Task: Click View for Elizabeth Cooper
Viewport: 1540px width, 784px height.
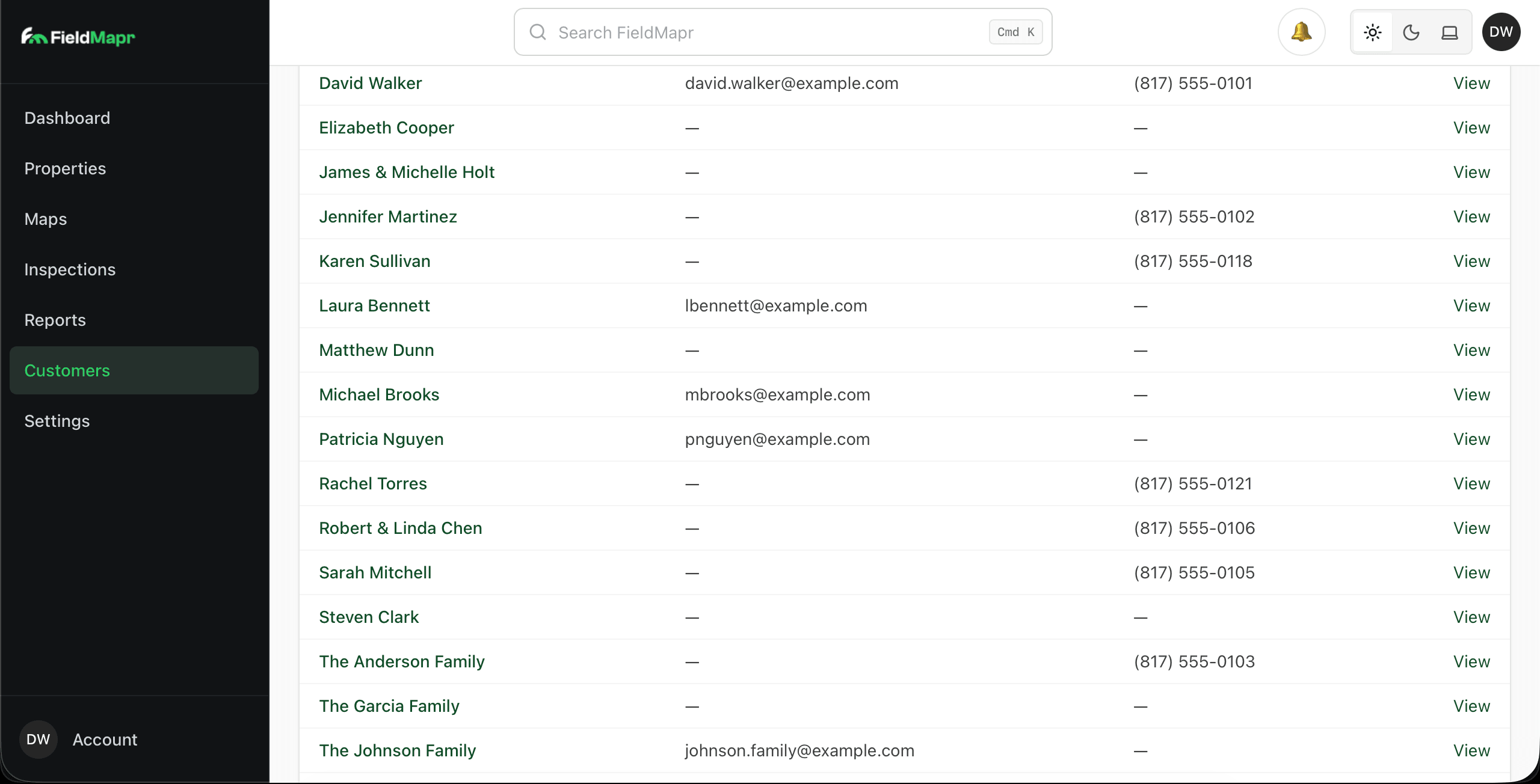Action: [x=1471, y=127]
